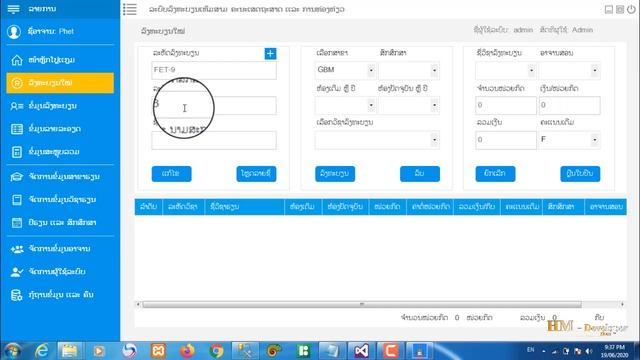
Task: Click the power icon in the top-right corner
Action: (631, 9)
